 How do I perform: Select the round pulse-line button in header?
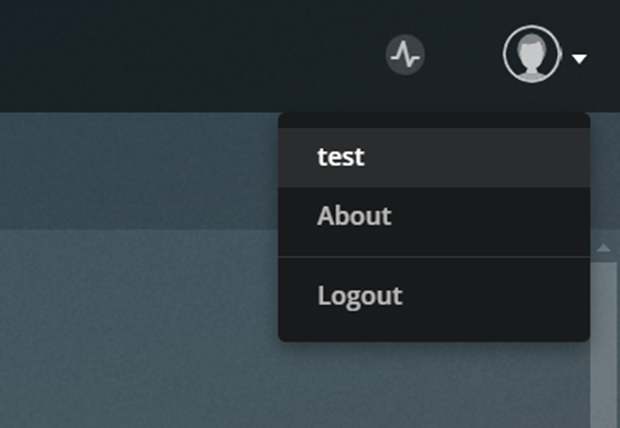tap(405, 55)
